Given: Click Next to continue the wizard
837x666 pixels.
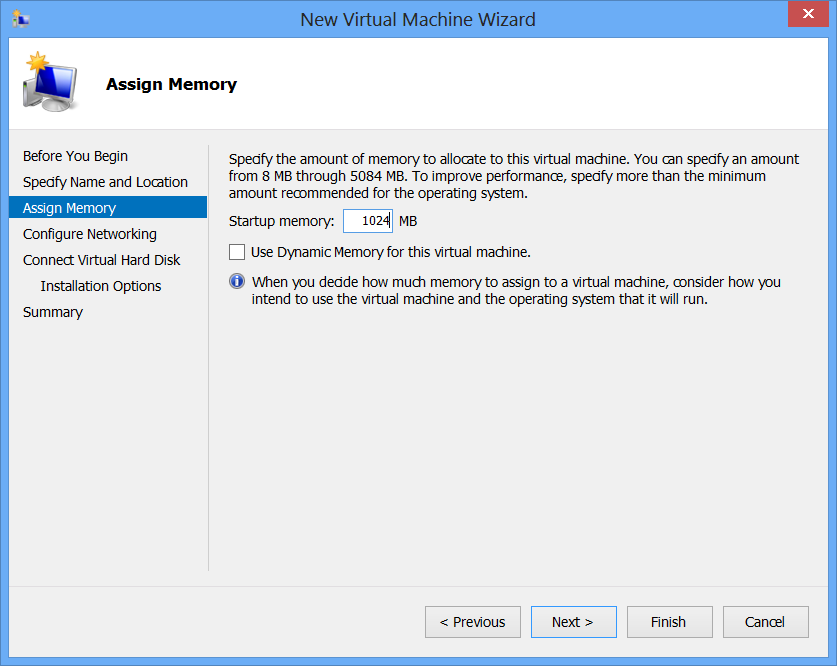Looking at the screenshot, I should 573,622.
